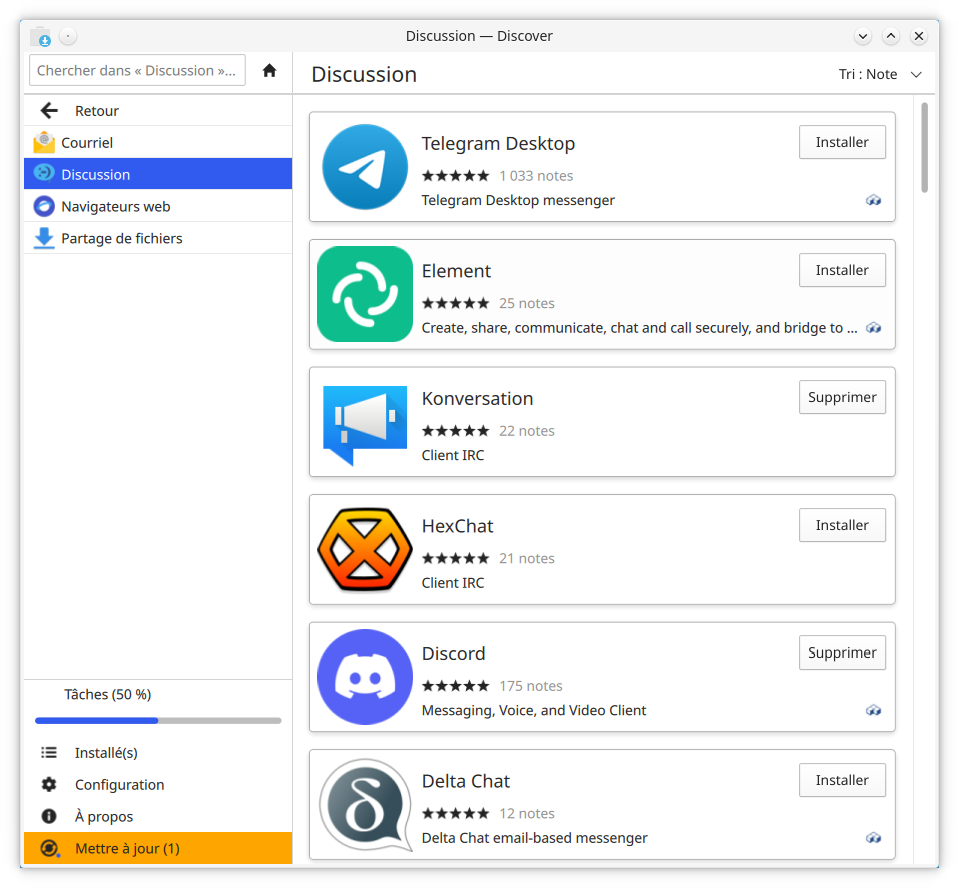Click Supprimer to remove Konversation
This screenshot has height=888, width=959.
pos(842,397)
